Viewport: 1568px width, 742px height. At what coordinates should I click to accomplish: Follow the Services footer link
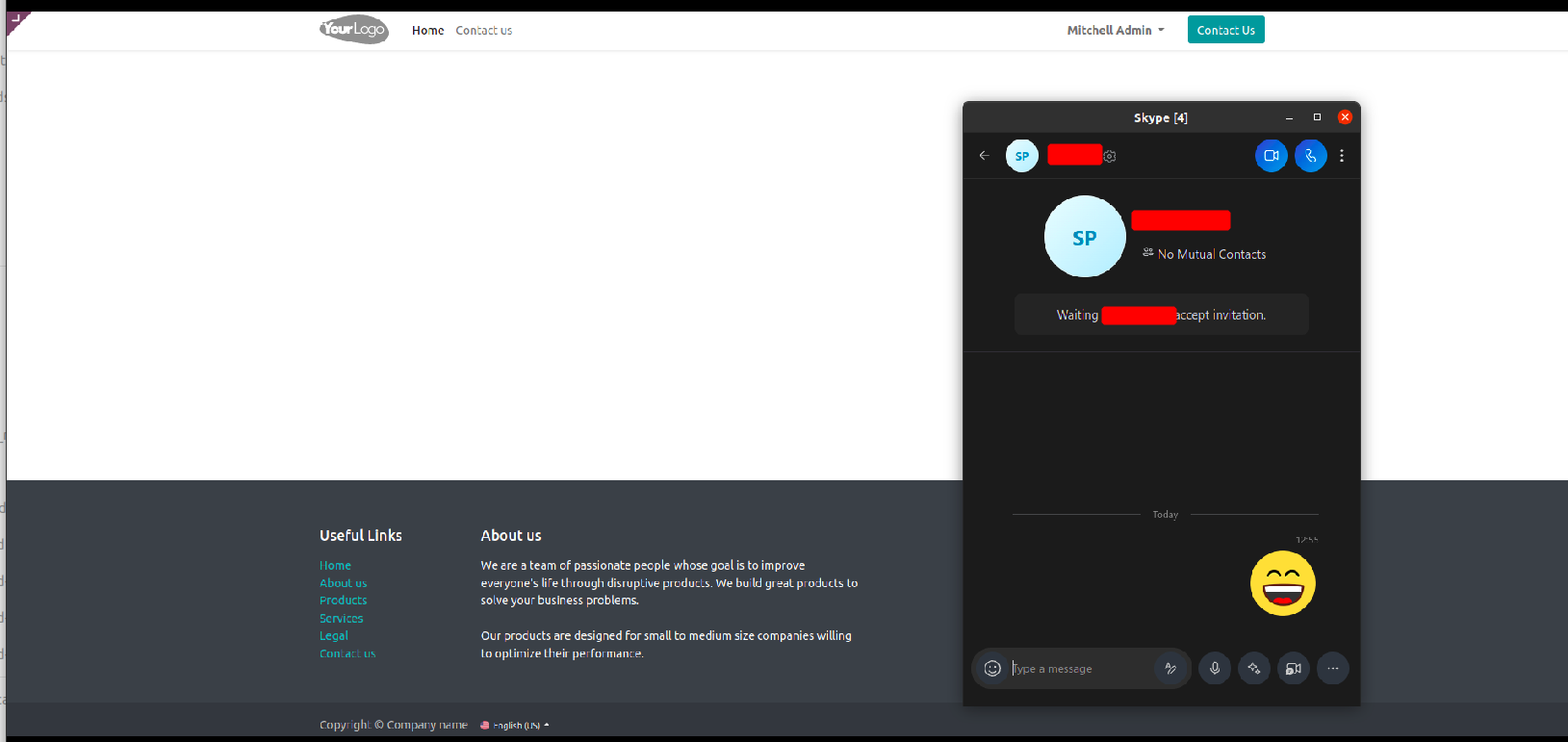pos(341,619)
